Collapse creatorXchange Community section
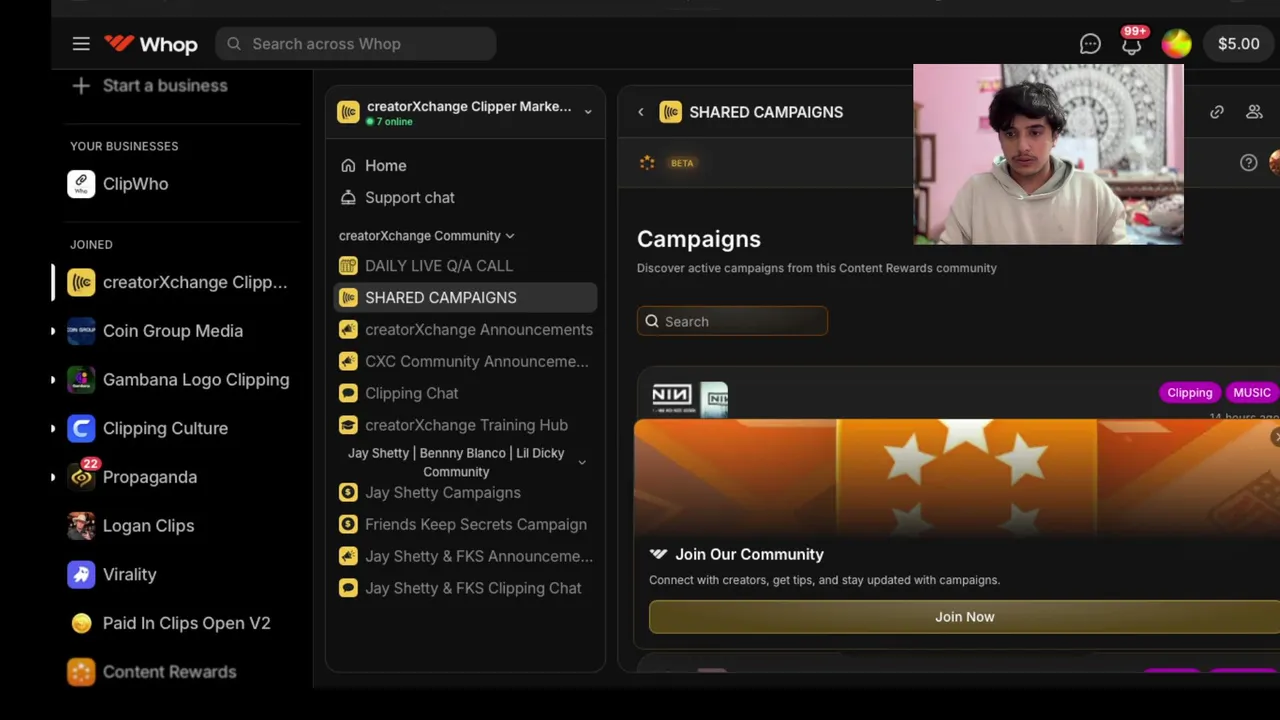Screen dimensions: 1280x720 [x=427, y=236]
